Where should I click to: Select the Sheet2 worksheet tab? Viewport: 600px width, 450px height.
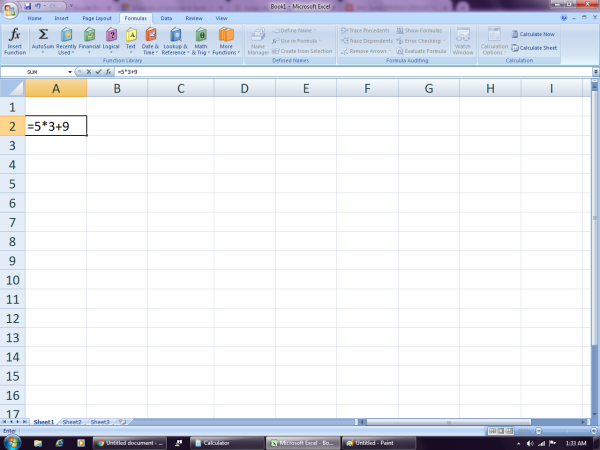(x=72, y=422)
